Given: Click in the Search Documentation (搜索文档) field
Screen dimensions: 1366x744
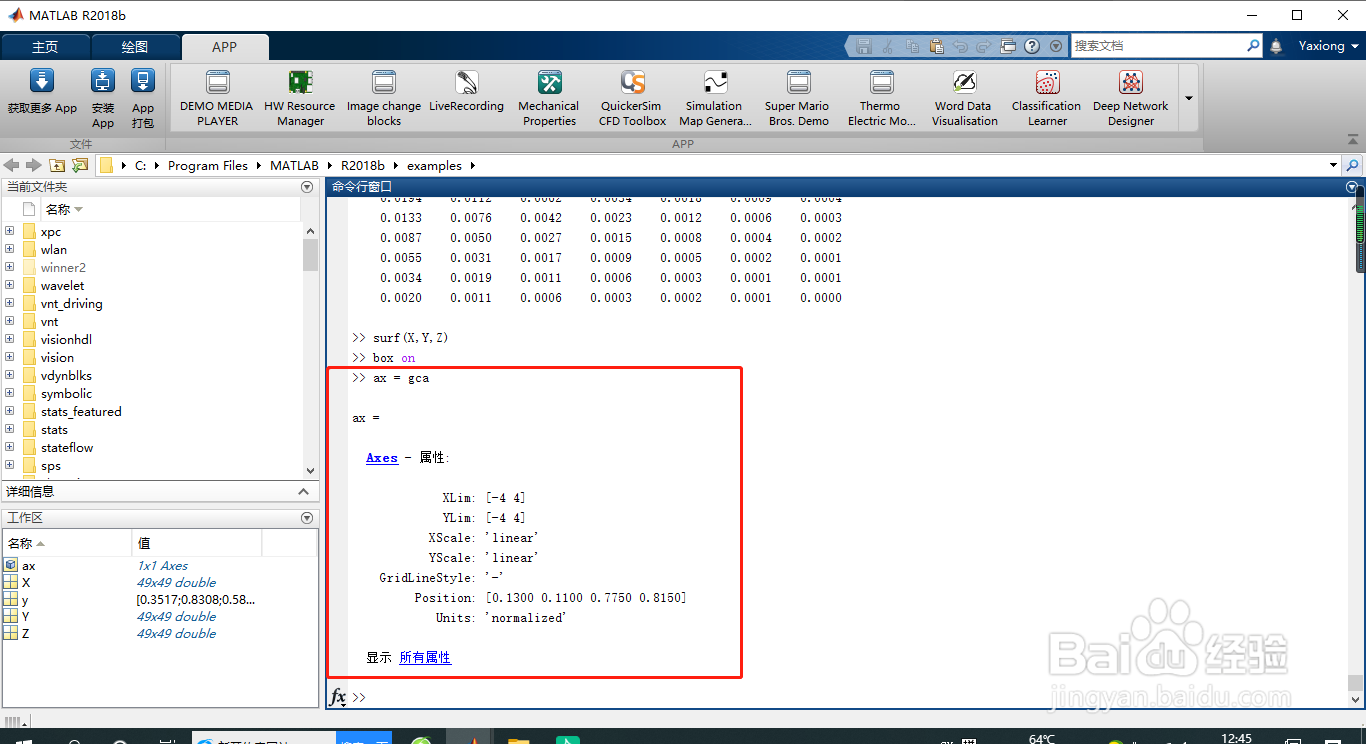Looking at the screenshot, I should [1158, 46].
